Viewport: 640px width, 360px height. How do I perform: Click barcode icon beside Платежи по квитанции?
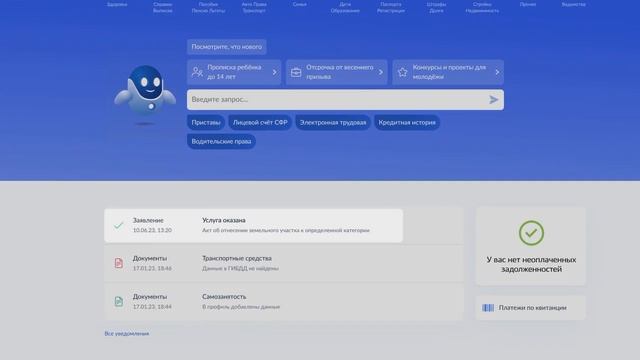[x=488, y=308]
